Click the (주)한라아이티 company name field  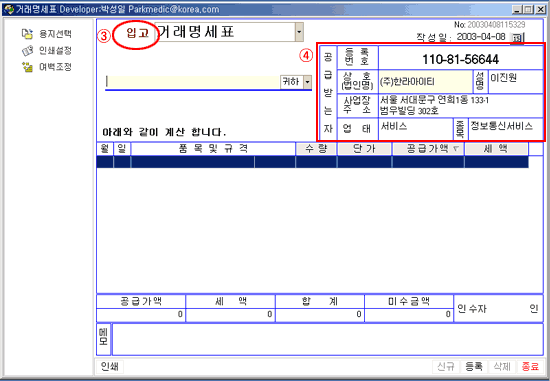pos(425,82)
